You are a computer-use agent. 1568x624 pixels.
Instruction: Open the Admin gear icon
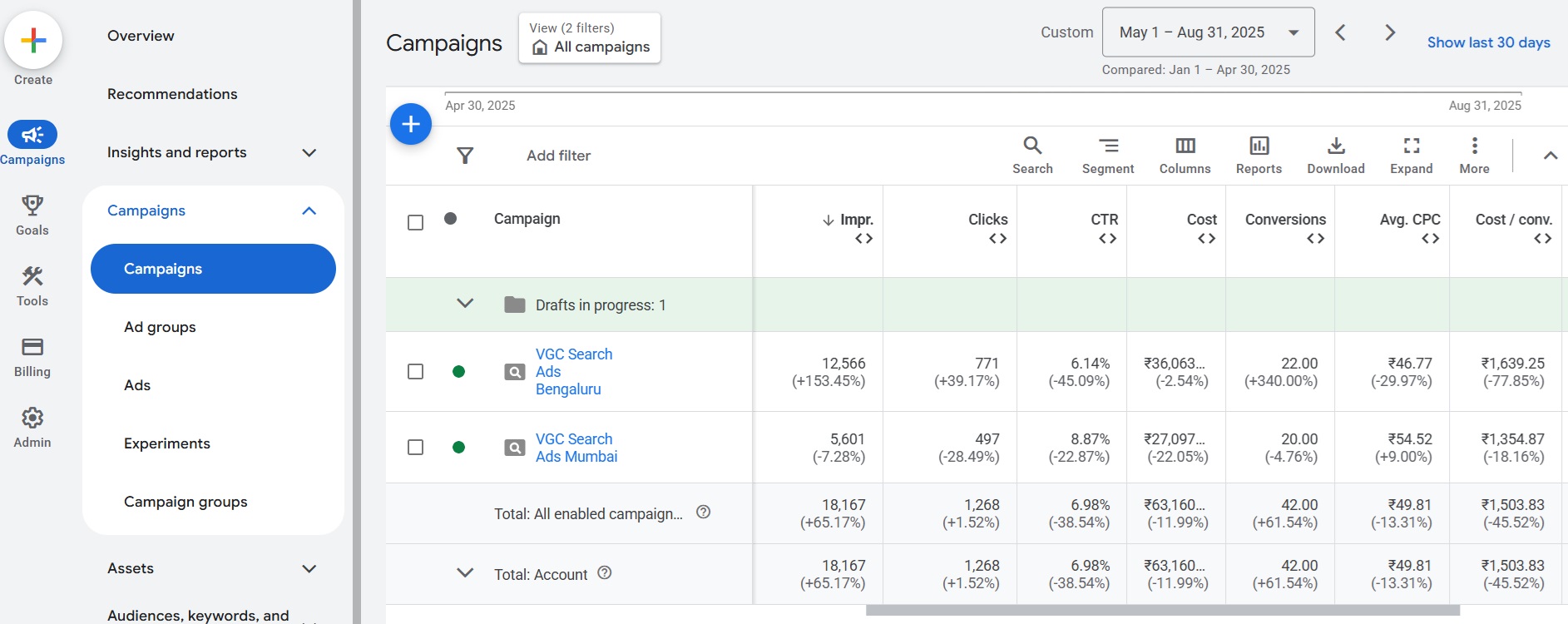click(32, 418)
